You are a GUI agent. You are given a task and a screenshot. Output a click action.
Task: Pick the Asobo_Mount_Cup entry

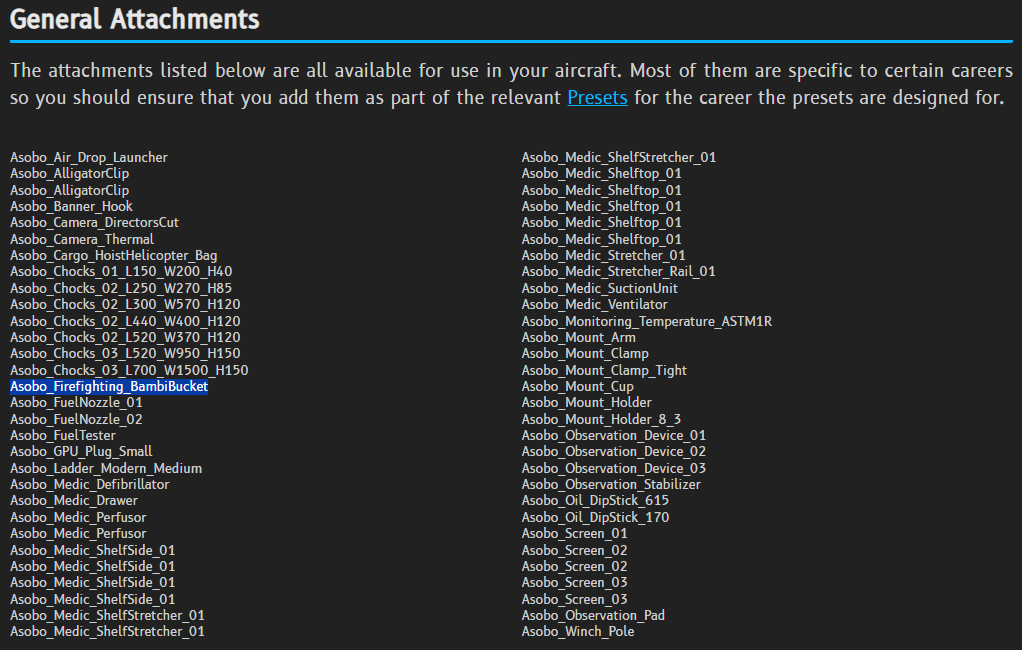(578, 387)
